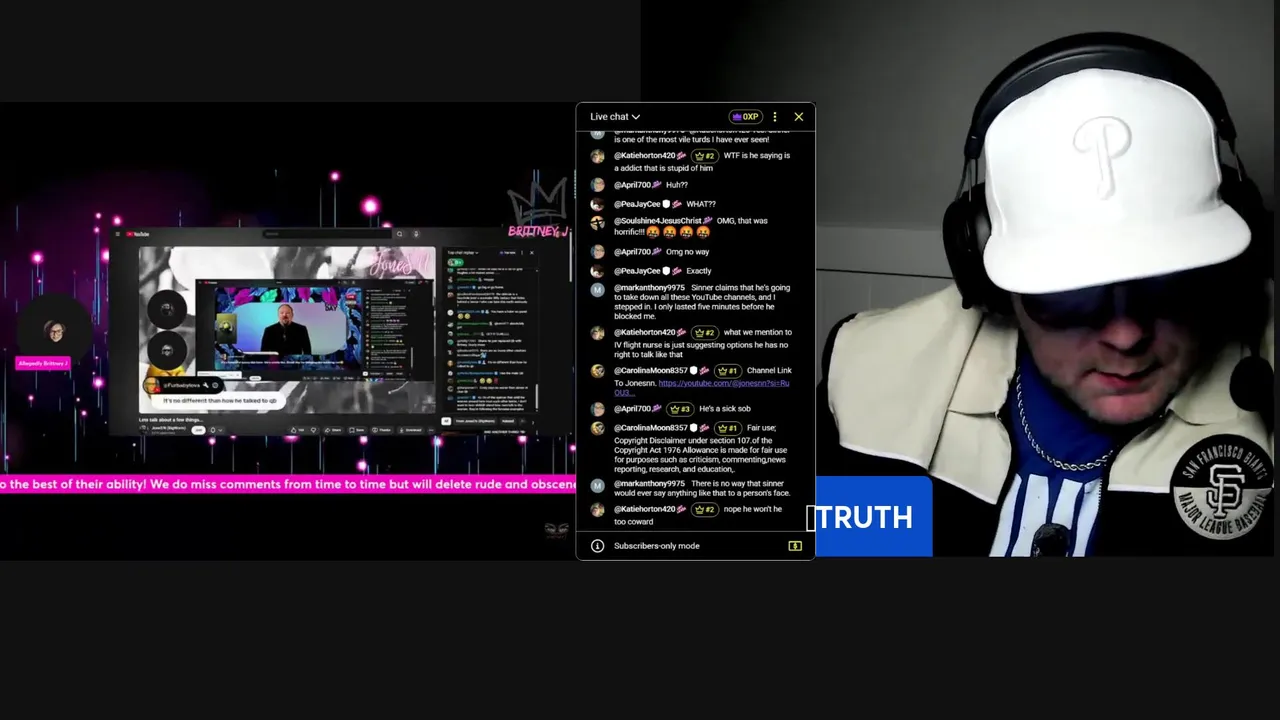Click the Allegedly Brittney J name label

pyautogui.click(x=42, y=364)
